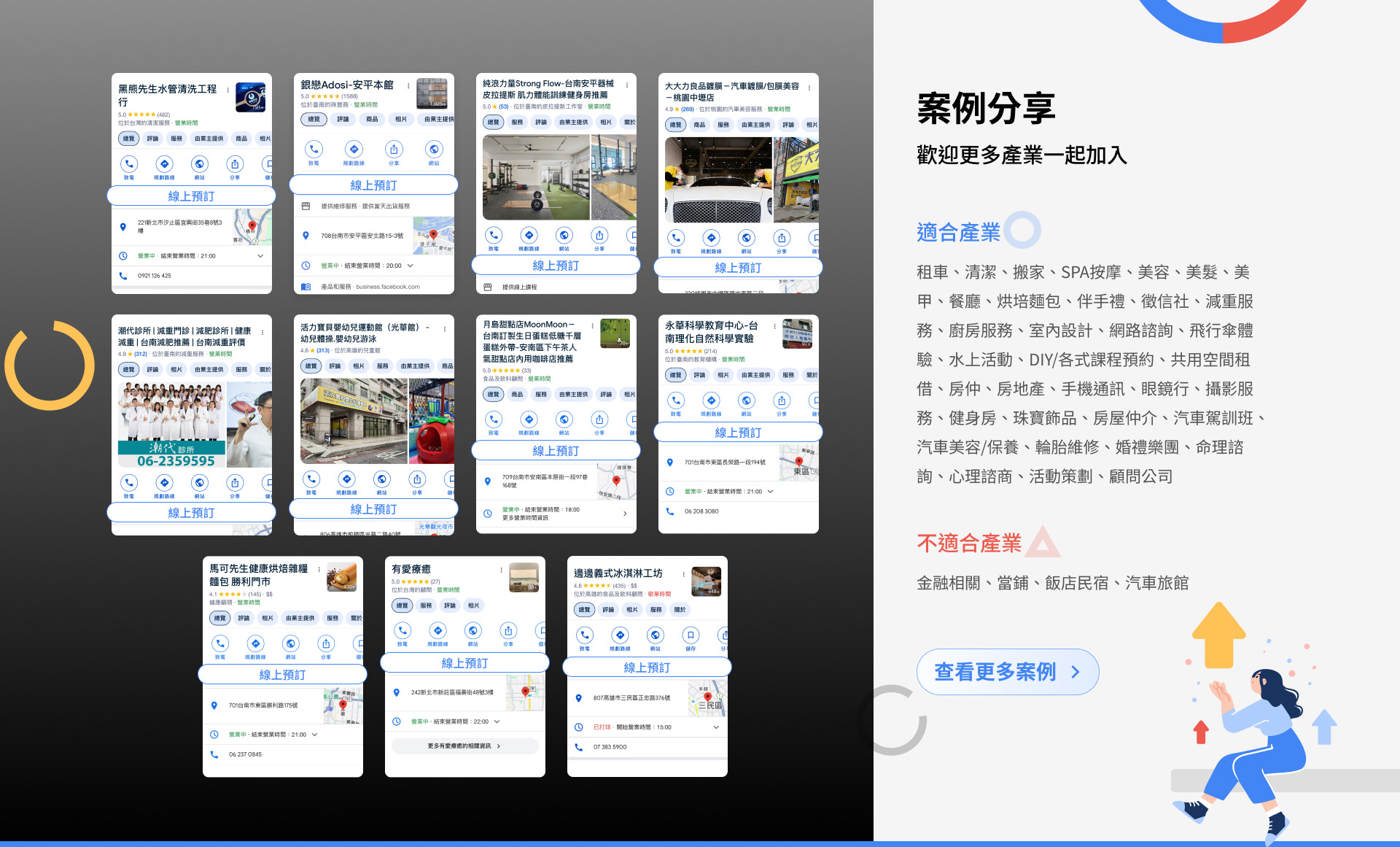Click the website icon in 黑熊先生水管清洗工程行 card
The width and height of the screenshot is (1400, 847).
(199, 164)
